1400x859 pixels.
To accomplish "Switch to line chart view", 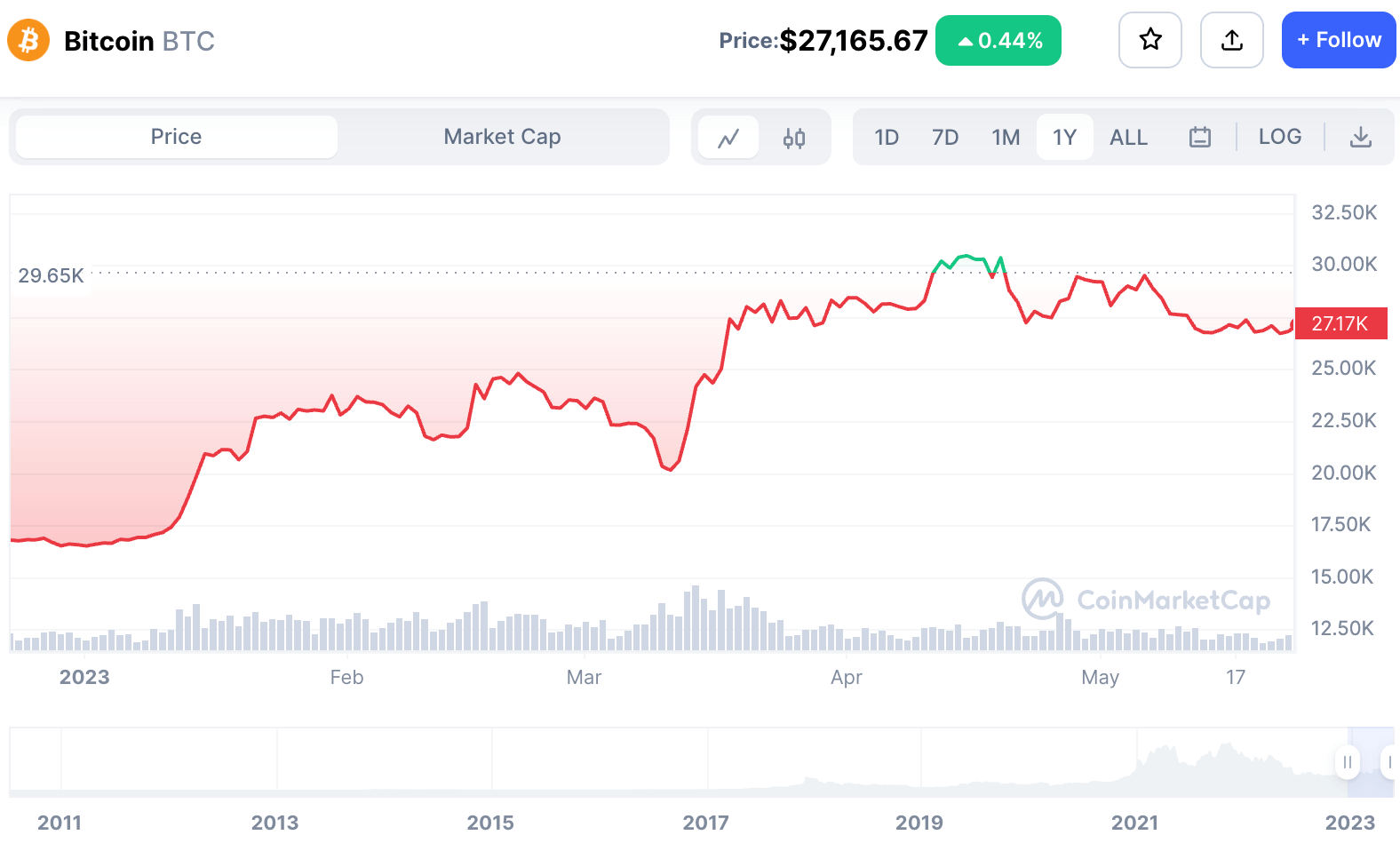I will click(x=728, y=138).
